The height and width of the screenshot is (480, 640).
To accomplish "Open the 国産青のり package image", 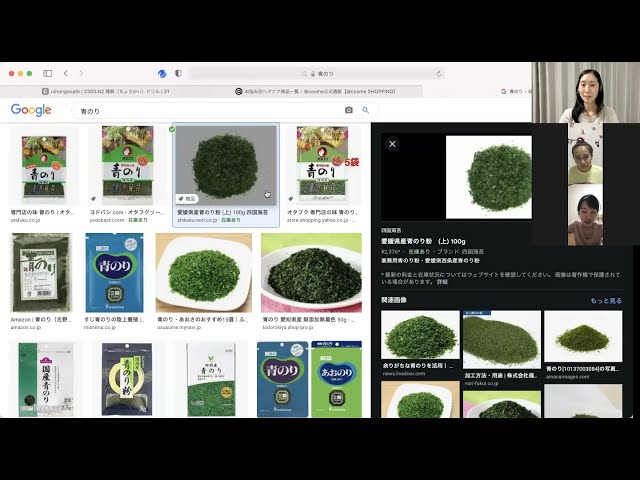I will click(x=46, y=379).
